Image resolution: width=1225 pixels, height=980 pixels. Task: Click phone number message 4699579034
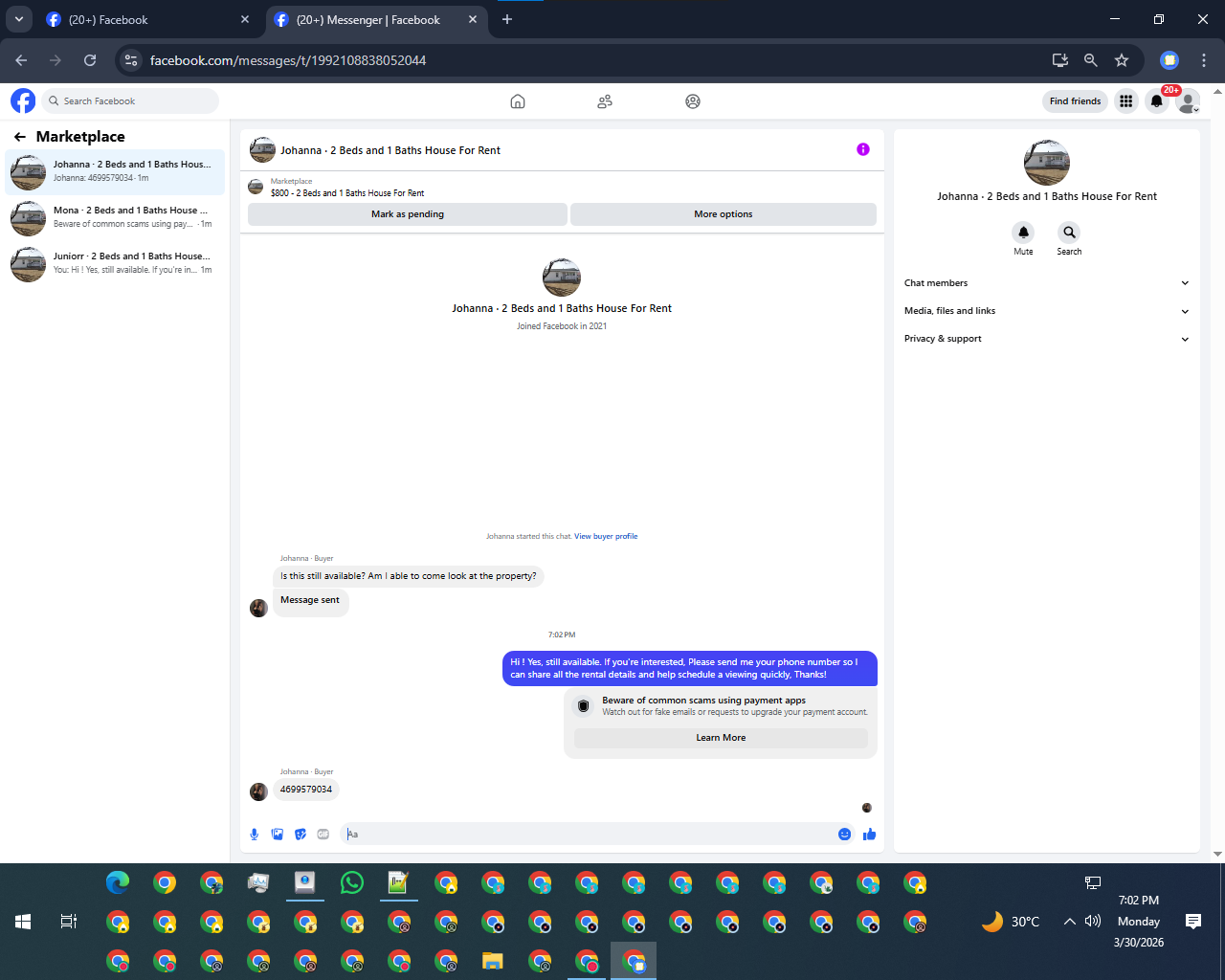(306, 790)
